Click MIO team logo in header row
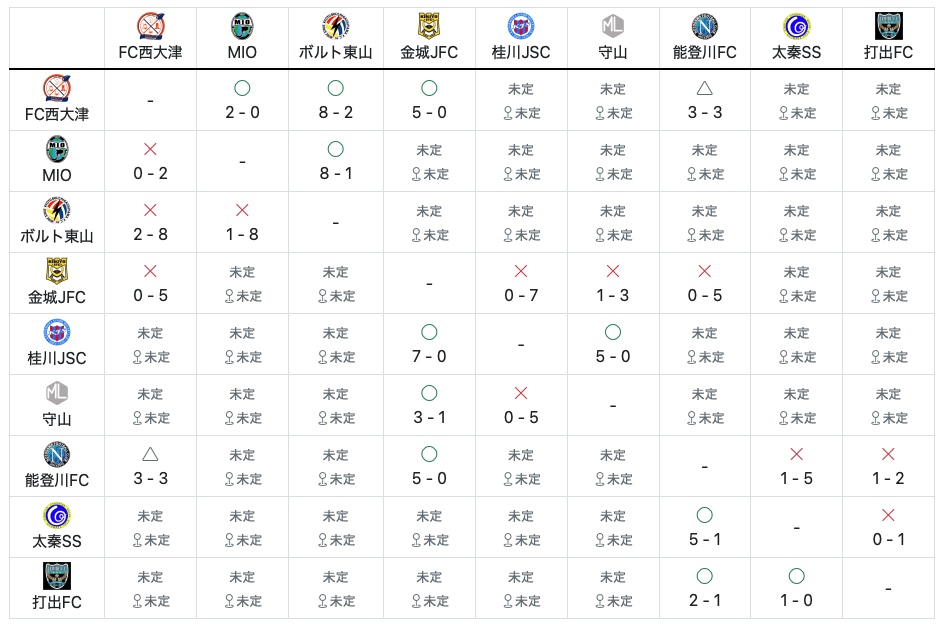This screenshot has width=944, height=624. [242, 26]
